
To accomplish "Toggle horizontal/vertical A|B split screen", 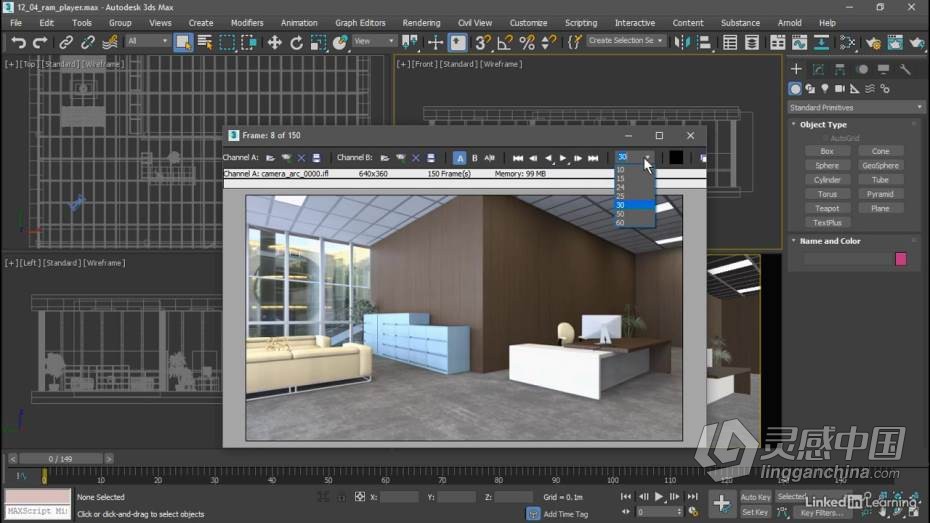I will [x=489, y=158].
